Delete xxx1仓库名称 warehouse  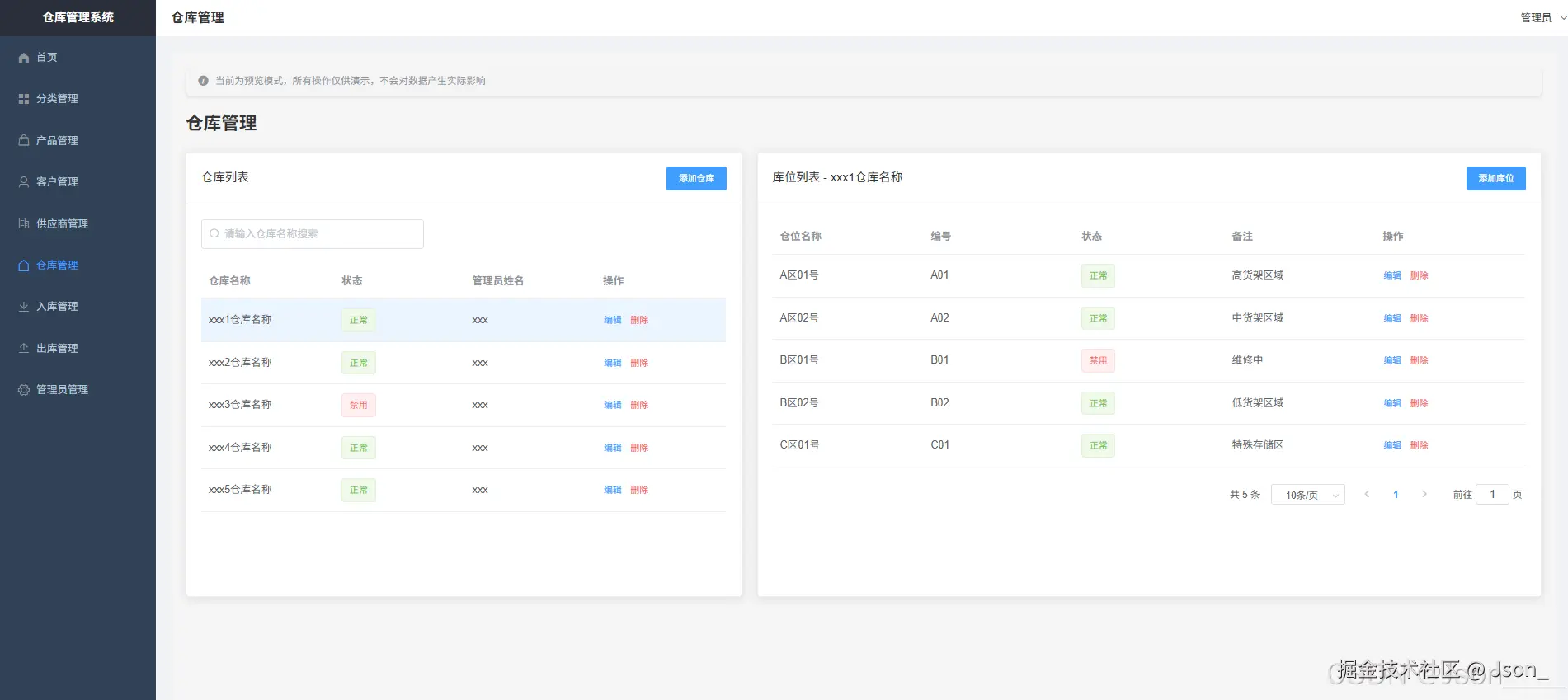[x=639, y=320]
